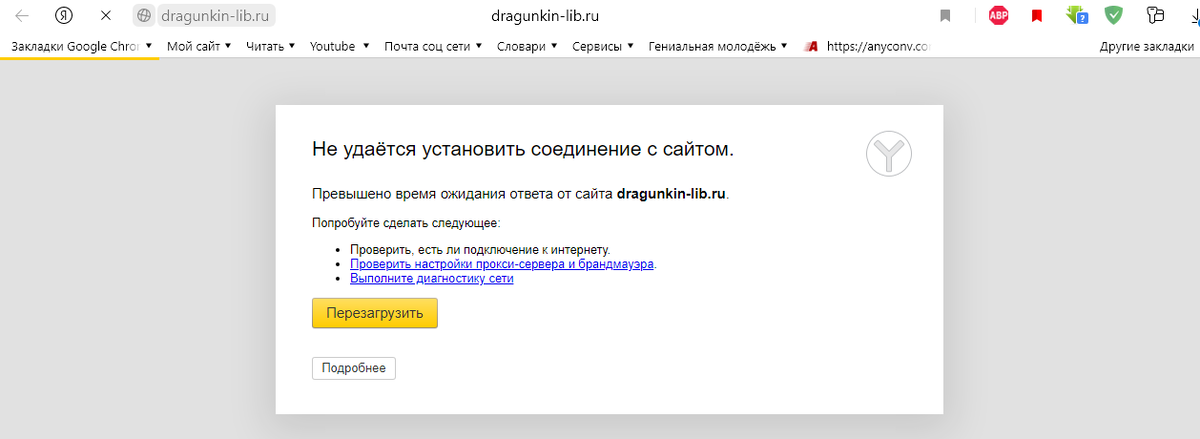The height and width of the screenshot is (439, 1200).
Task: Click heading Не удаётся установить соединение с сайтом
Action: pyautogui.click(x=523, y=150)
